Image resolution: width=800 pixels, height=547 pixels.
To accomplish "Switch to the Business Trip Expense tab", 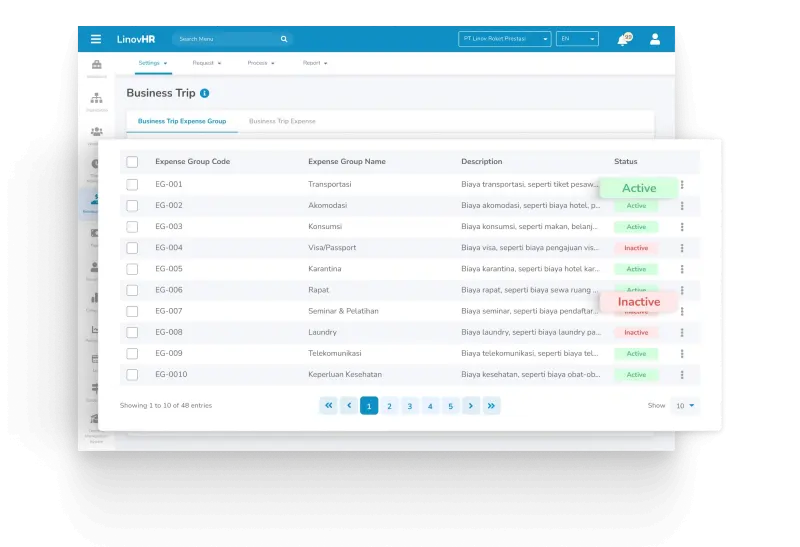I will 282,121.
